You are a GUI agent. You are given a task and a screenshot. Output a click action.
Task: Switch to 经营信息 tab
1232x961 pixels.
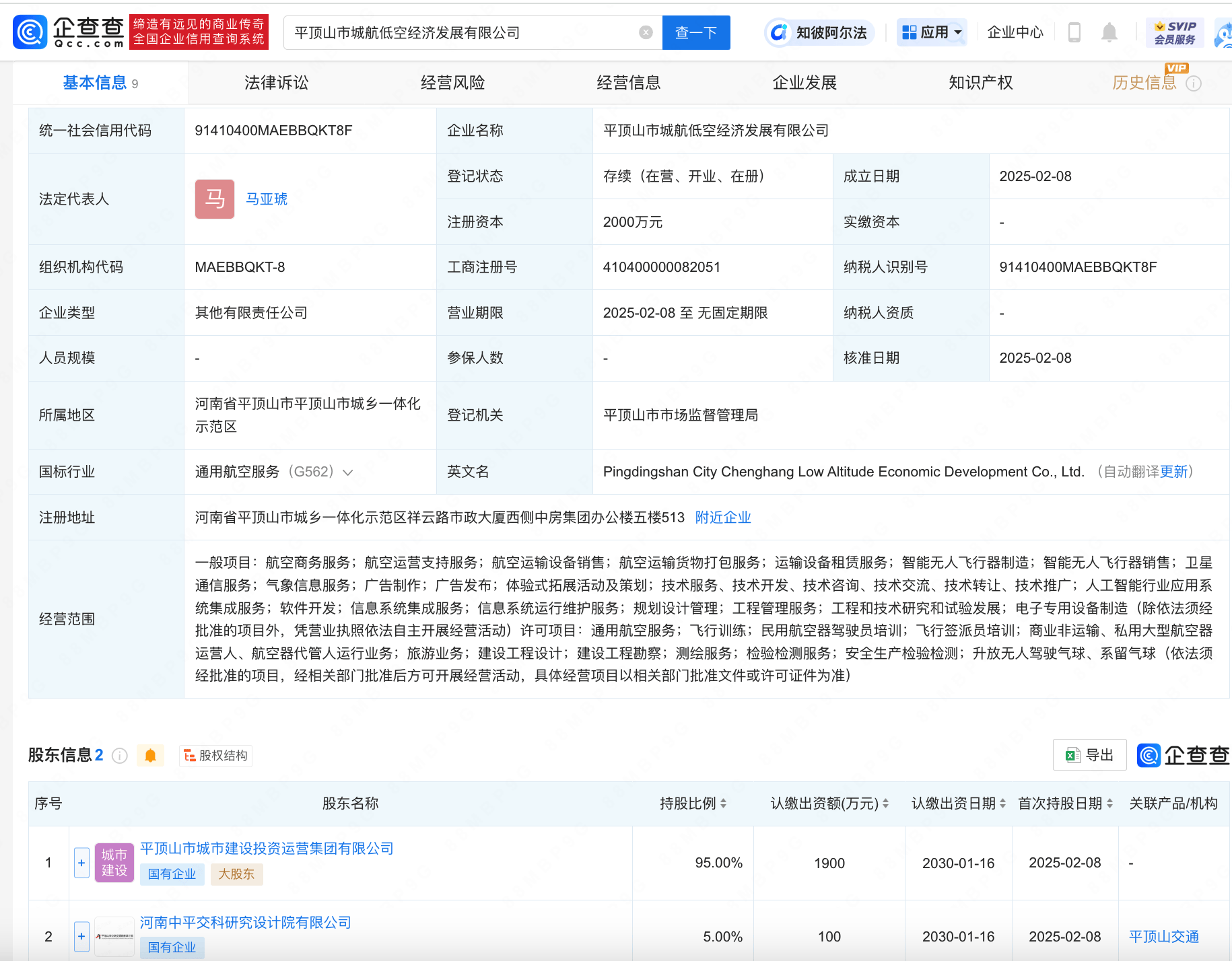(x=629, y=83)
